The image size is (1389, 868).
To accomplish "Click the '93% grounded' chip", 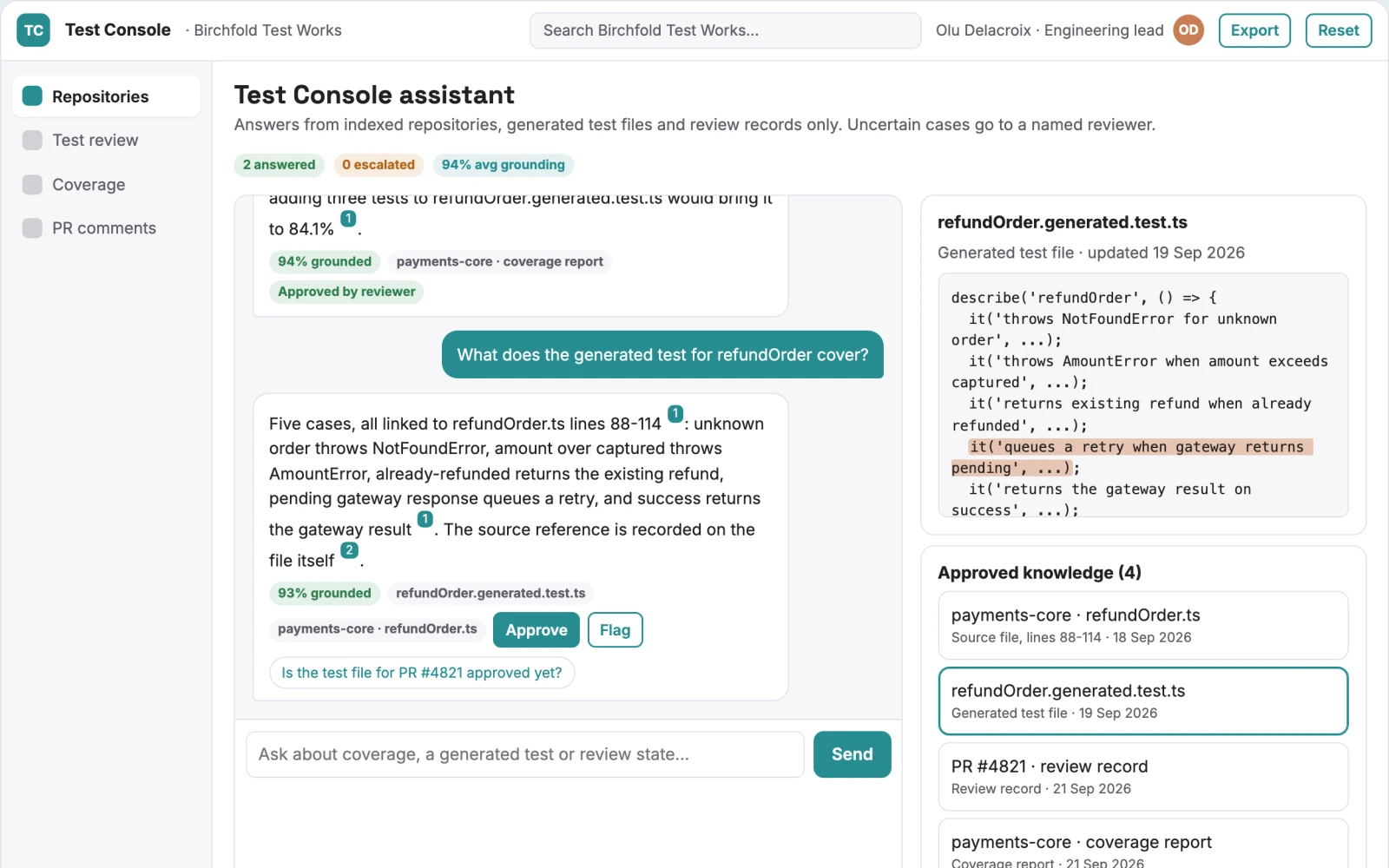I will 325,594.
